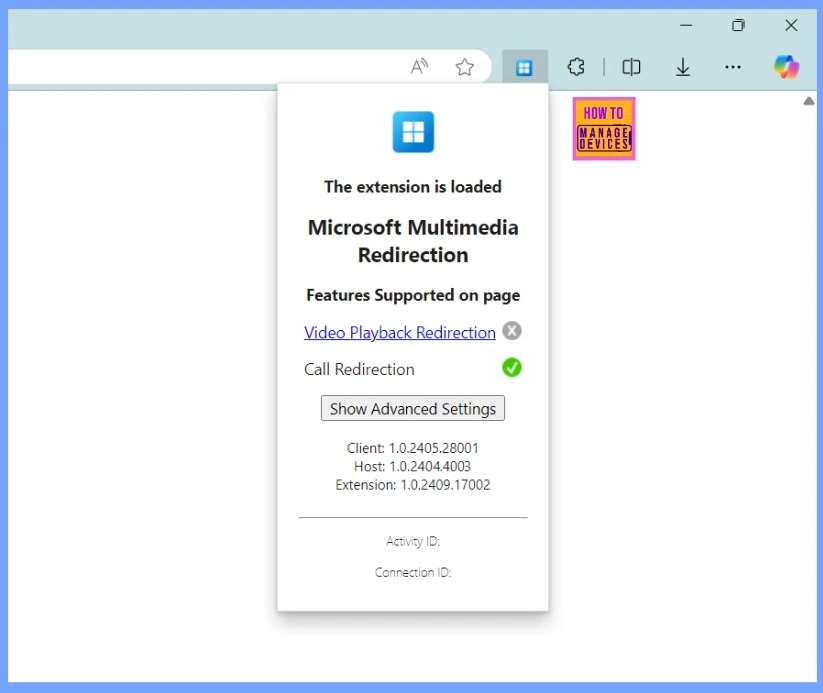Screen dimensions: 823x693
Task: Click Show Advanced Settings button
Action: [x=413, y=408]
